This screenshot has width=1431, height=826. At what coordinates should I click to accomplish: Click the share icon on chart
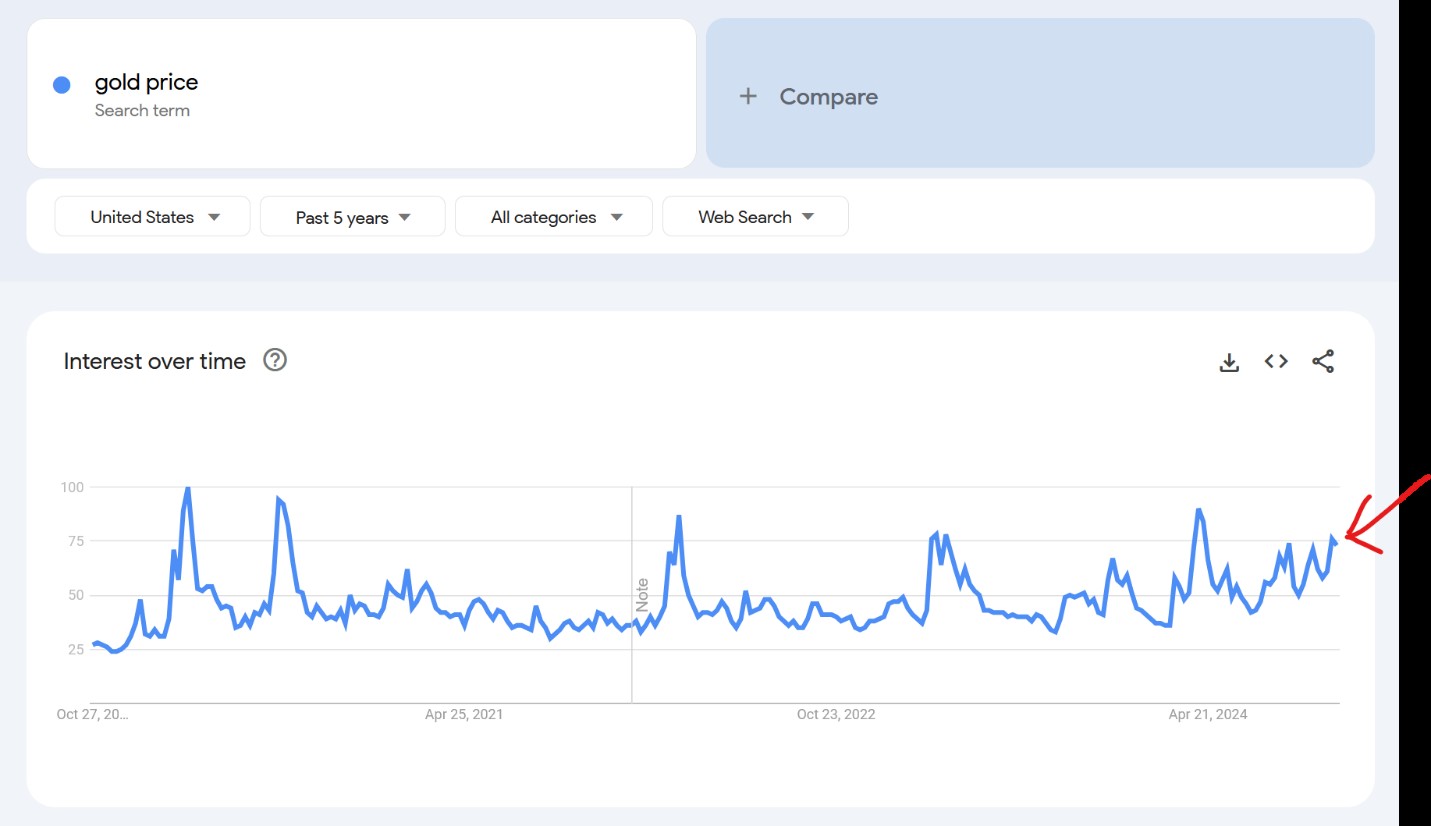tap(1323, 362)
